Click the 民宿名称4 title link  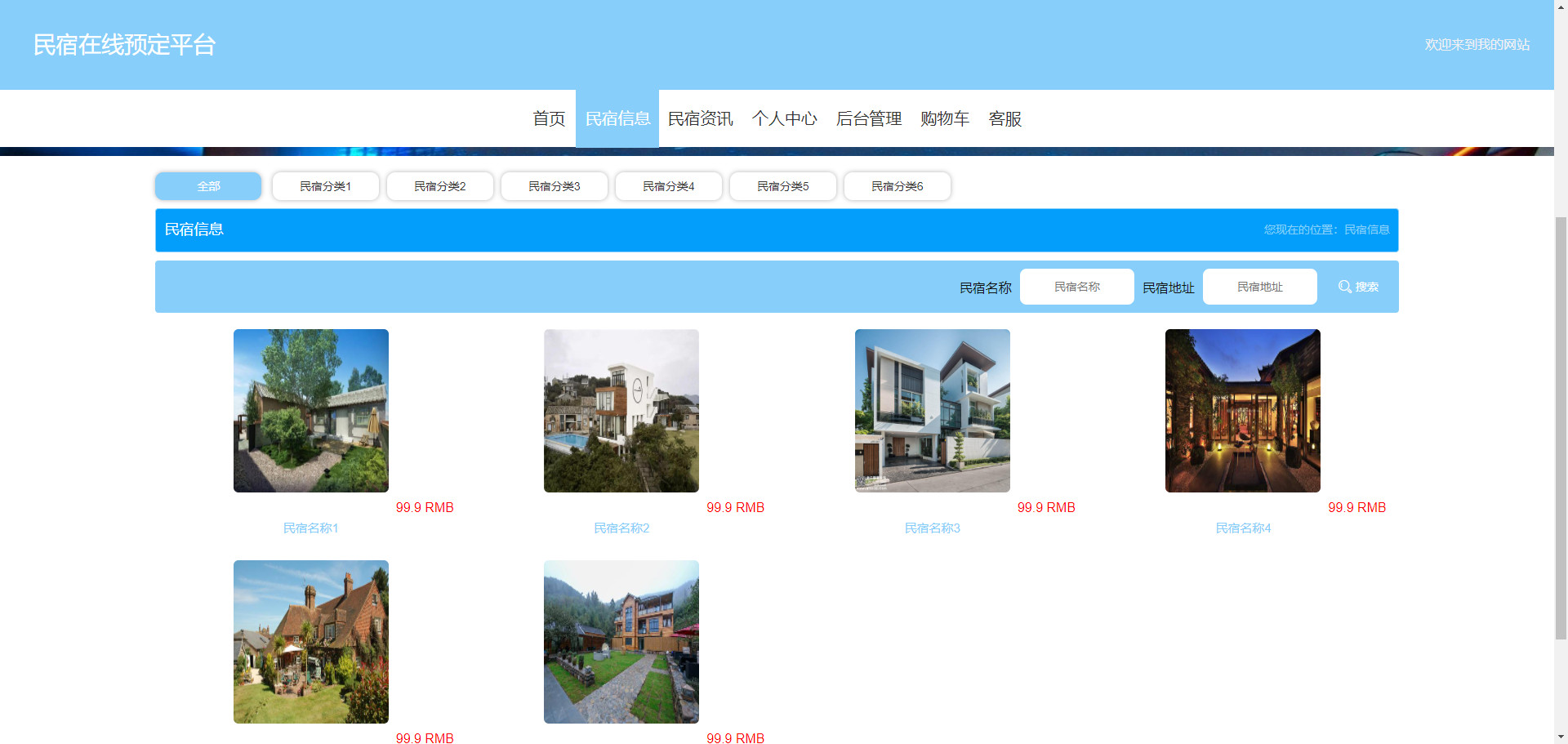point(1243,528)
